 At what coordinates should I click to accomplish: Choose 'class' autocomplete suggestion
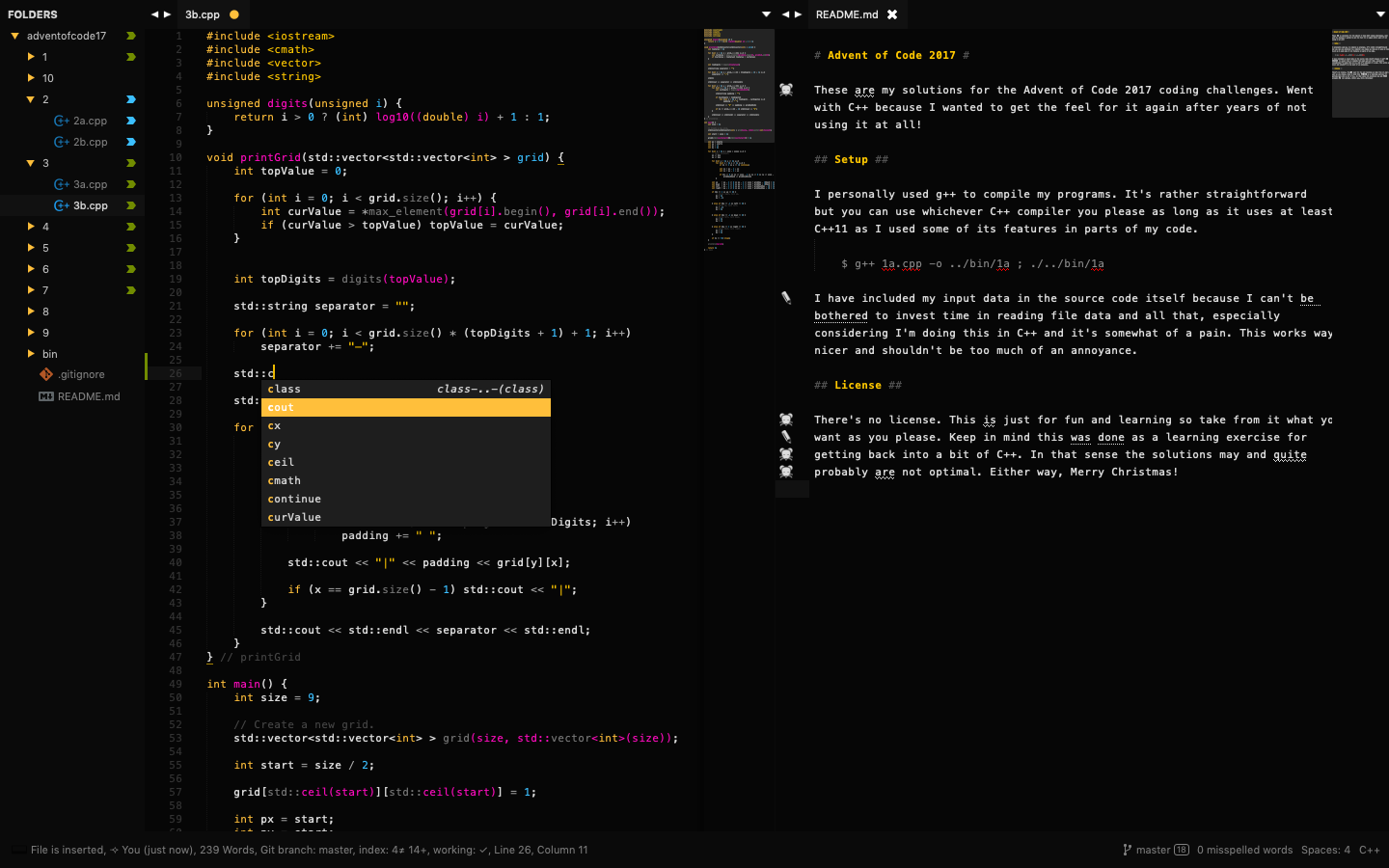coord(406,389)
